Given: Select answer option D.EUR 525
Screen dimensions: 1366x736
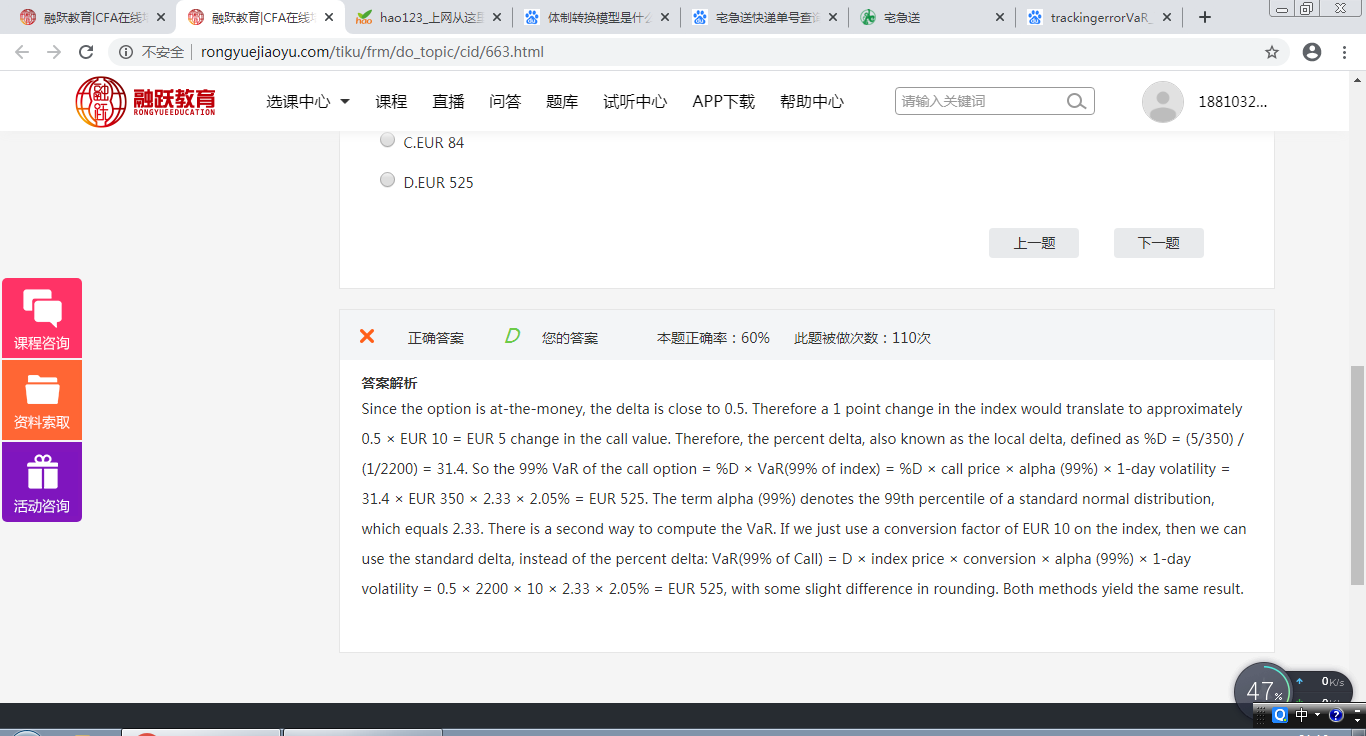Looking at the screenshot, I should 388,180.
